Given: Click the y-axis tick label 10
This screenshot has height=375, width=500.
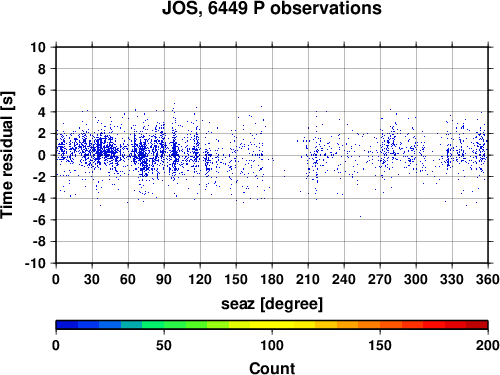Looking at the screenshot, I should pos(38,47).
